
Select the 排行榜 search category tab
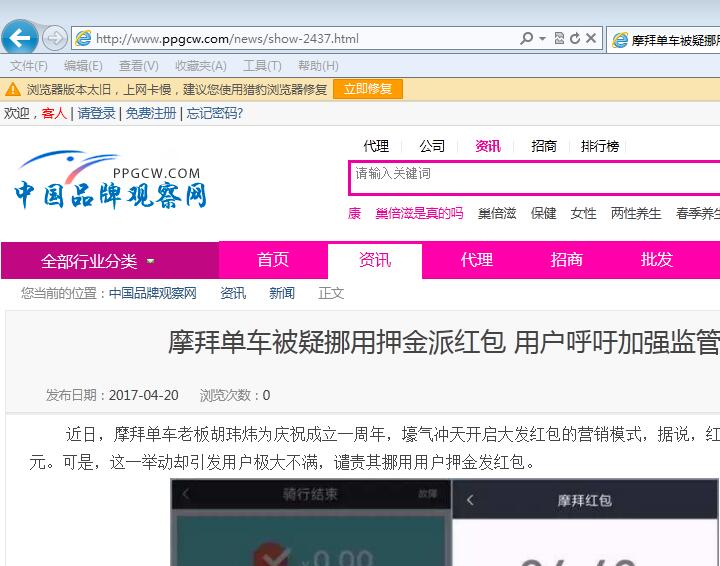pyautogui.click(x=600, y=146)
